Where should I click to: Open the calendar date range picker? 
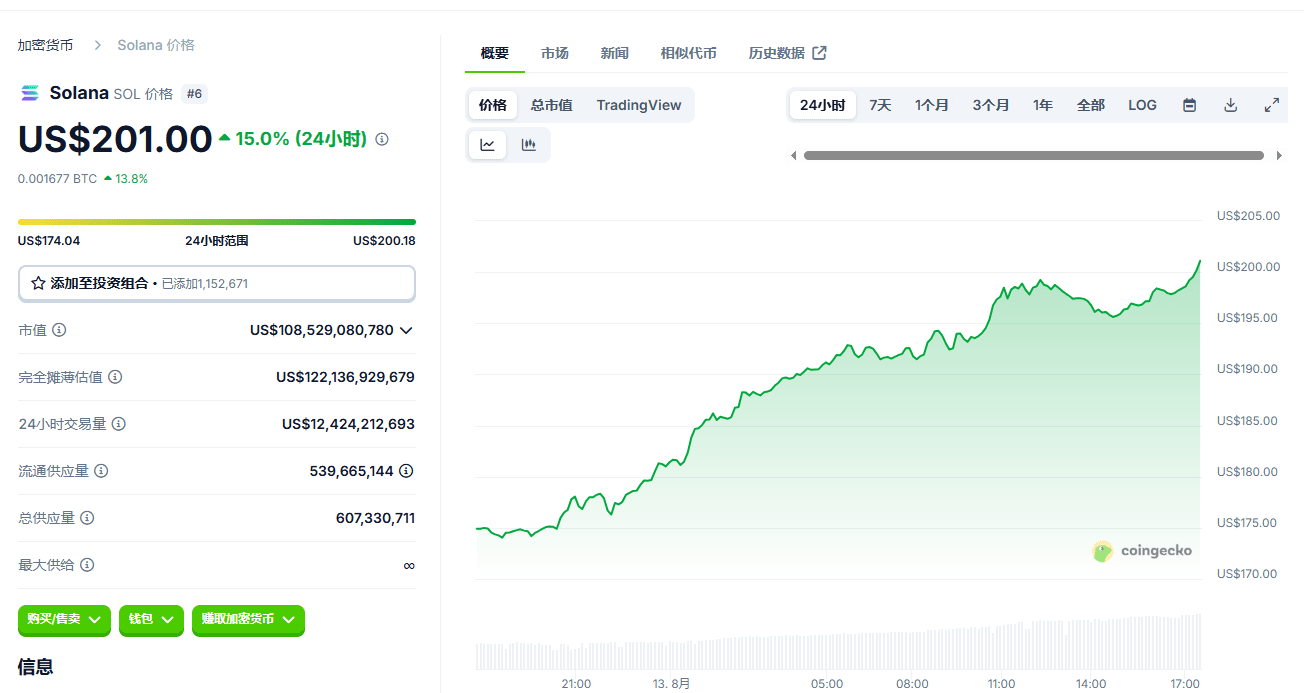(1190, 105)
